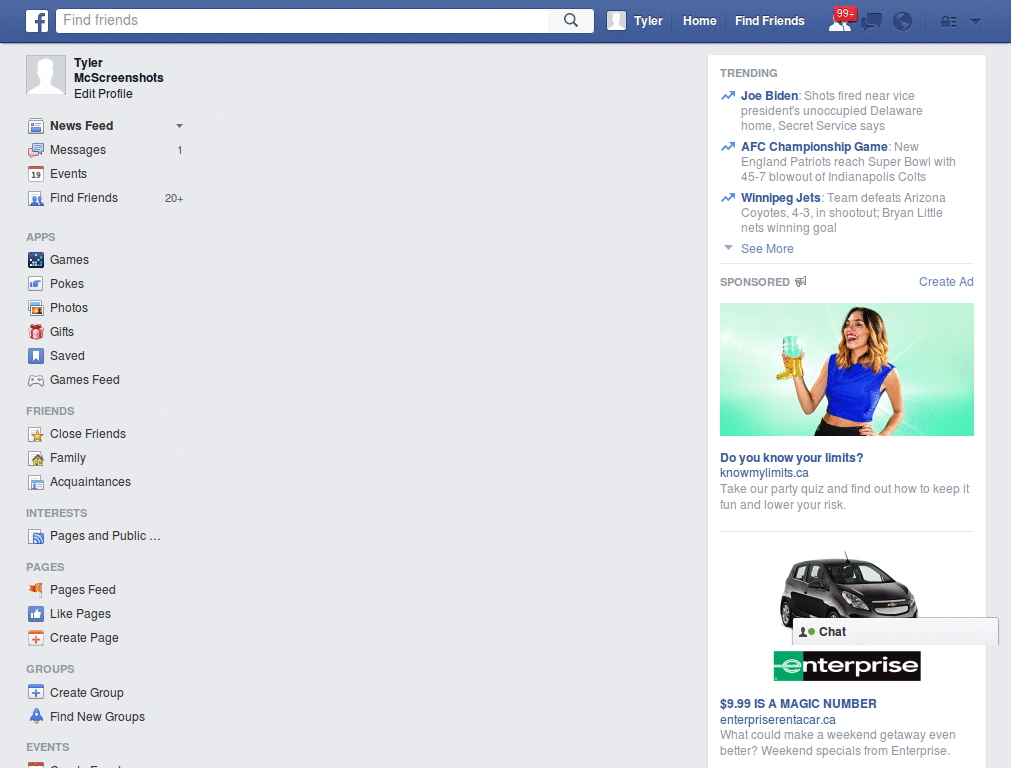Click the Pages and Public feed icon

tap(36, 537)
